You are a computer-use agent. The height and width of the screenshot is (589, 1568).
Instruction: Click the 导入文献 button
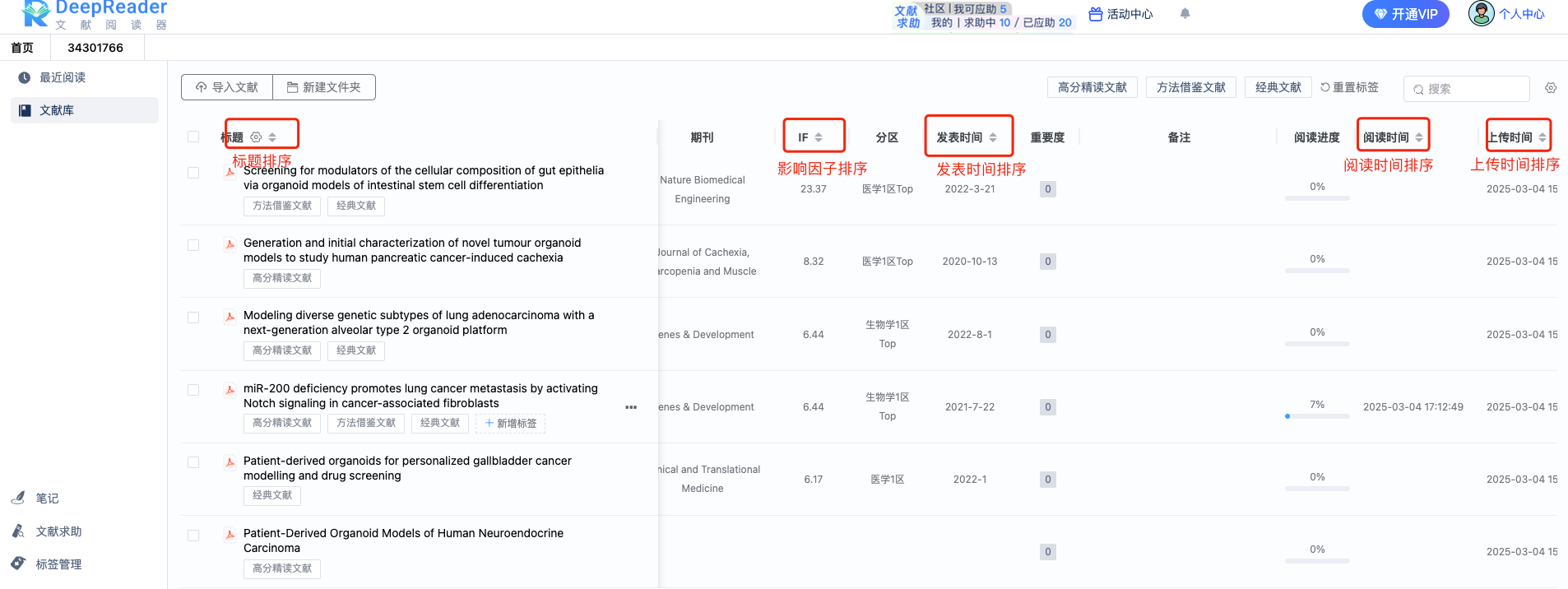(227, 87)
